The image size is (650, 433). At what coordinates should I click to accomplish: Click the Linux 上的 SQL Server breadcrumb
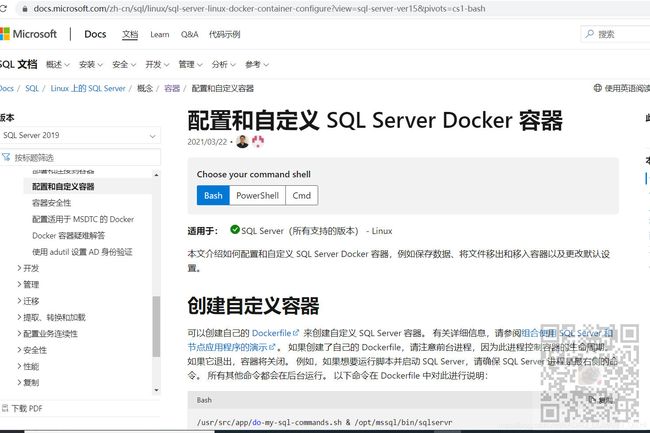point(88,88)
